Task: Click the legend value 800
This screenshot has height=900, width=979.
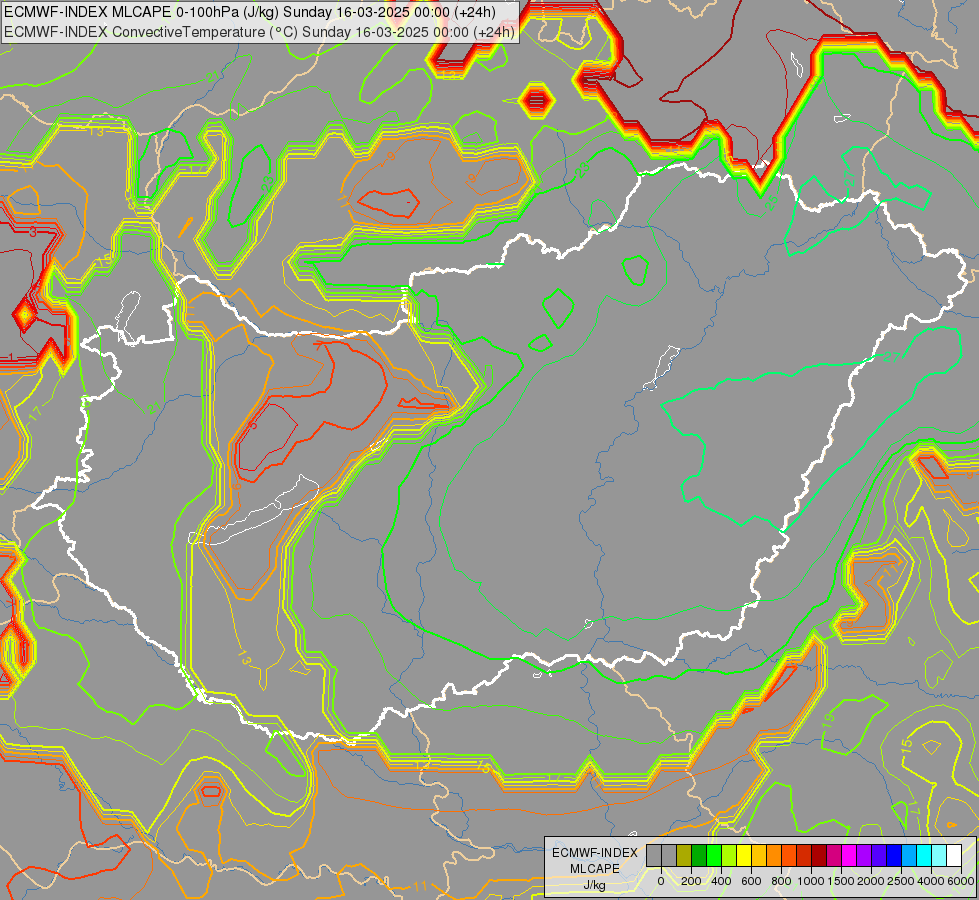Action: 781,881
